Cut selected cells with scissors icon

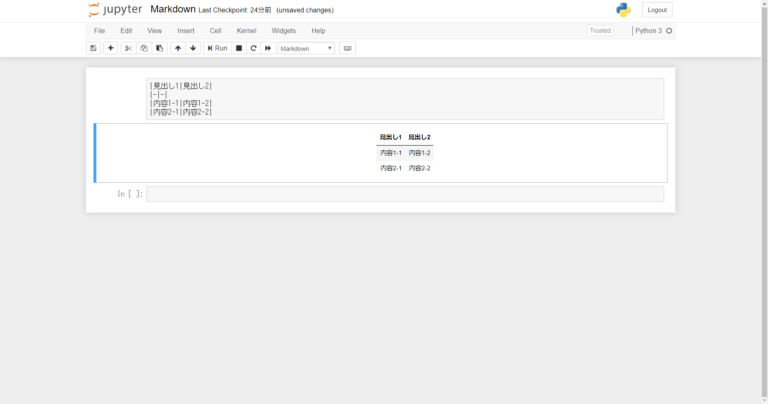tap(128, 48)
